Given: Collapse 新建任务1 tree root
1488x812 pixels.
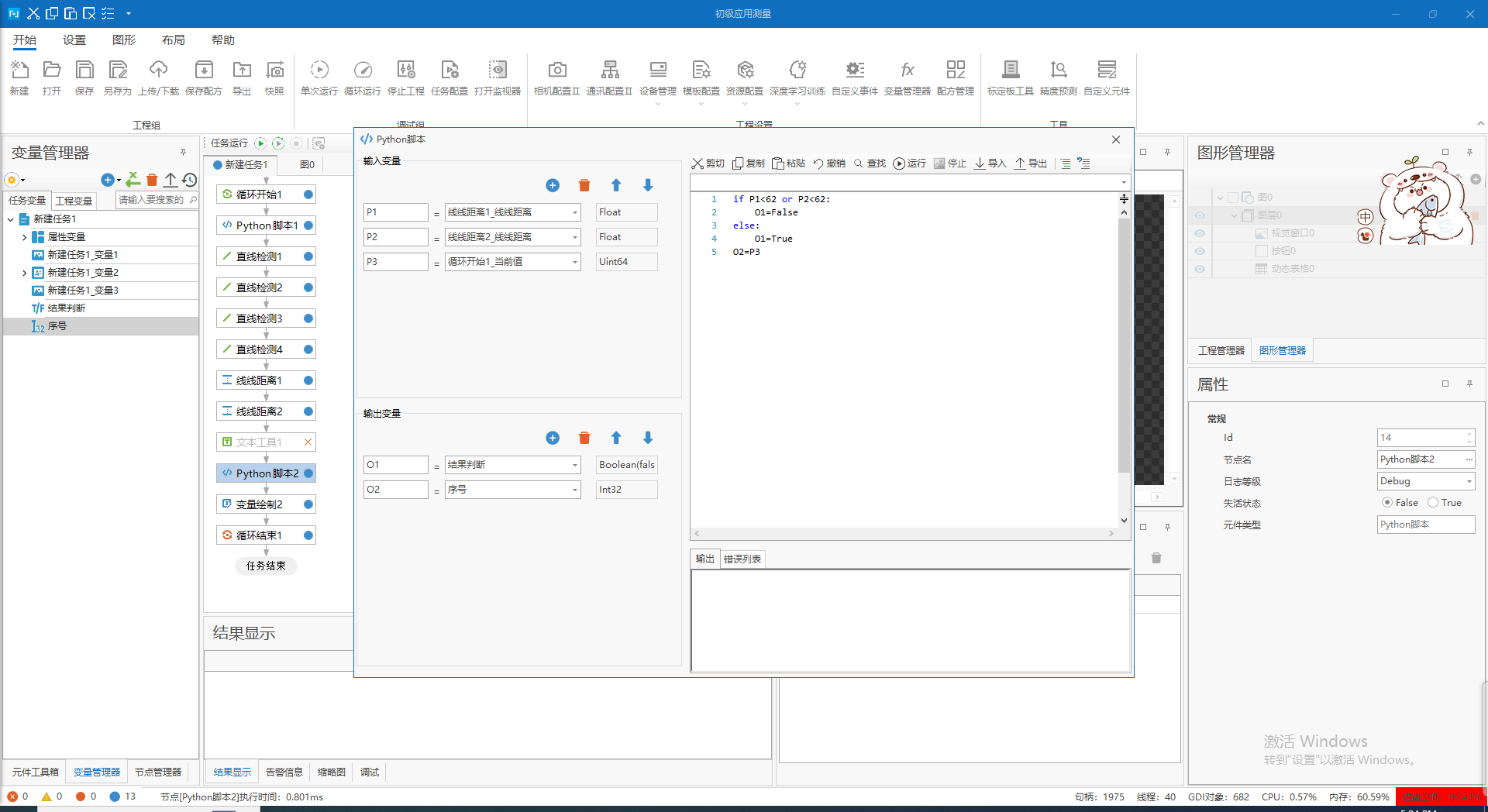Looking at the screenshot, I should click(x=11, y=219).
